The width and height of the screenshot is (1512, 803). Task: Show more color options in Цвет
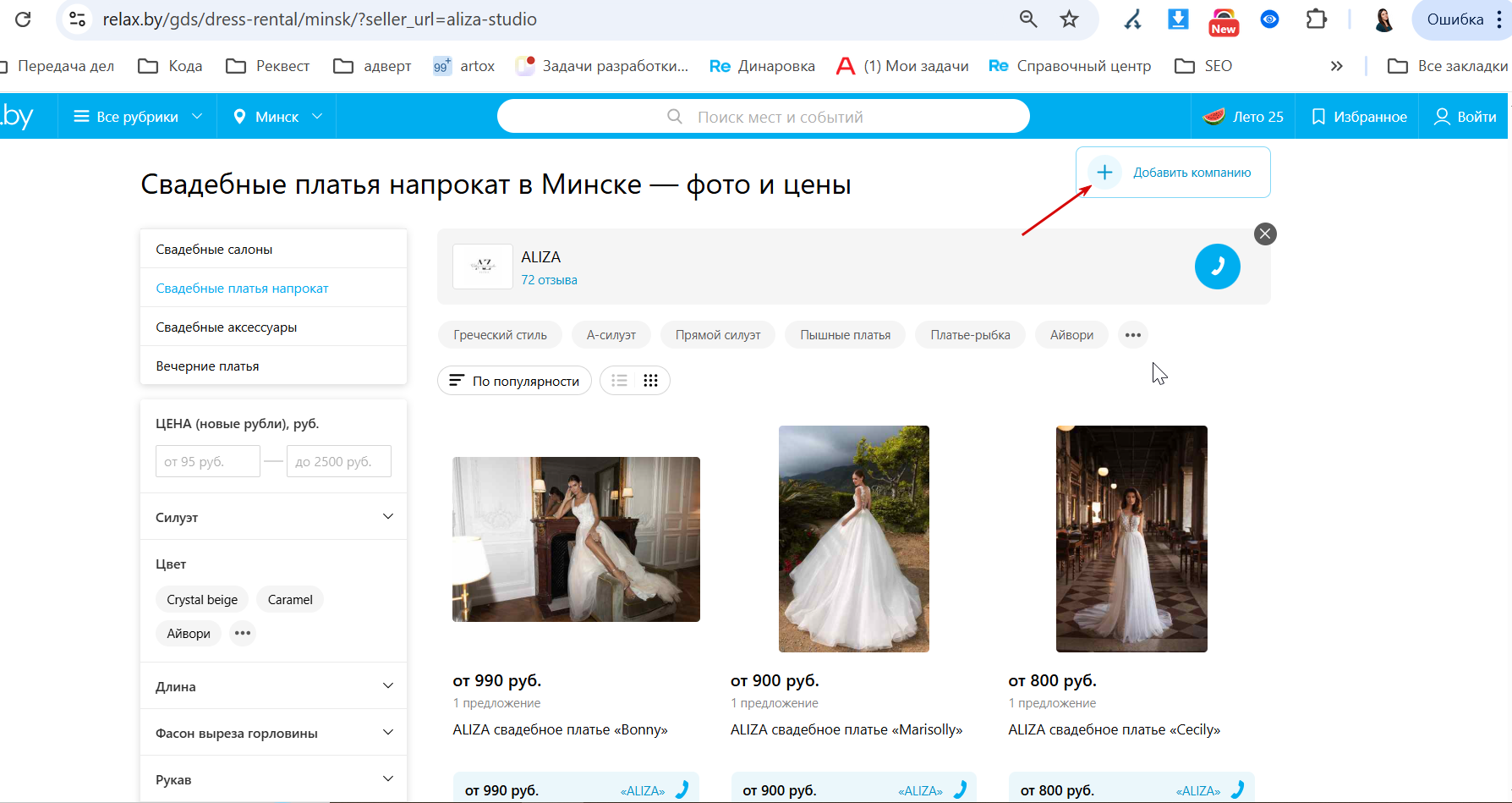click(x=243, y=633)
